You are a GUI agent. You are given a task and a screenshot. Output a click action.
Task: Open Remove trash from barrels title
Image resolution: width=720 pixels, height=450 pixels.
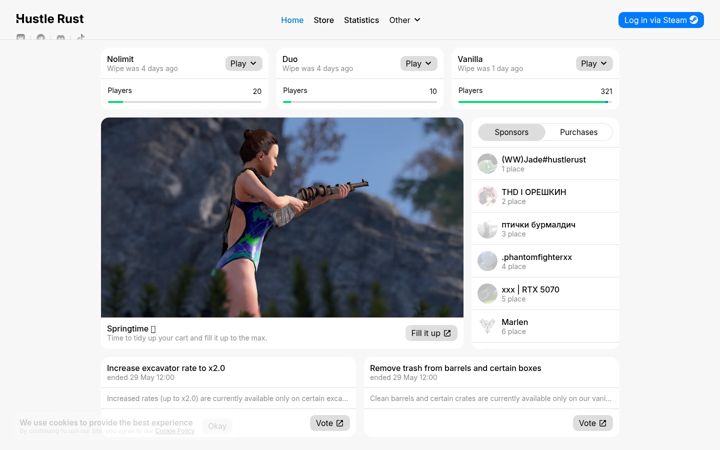[456, 368]
